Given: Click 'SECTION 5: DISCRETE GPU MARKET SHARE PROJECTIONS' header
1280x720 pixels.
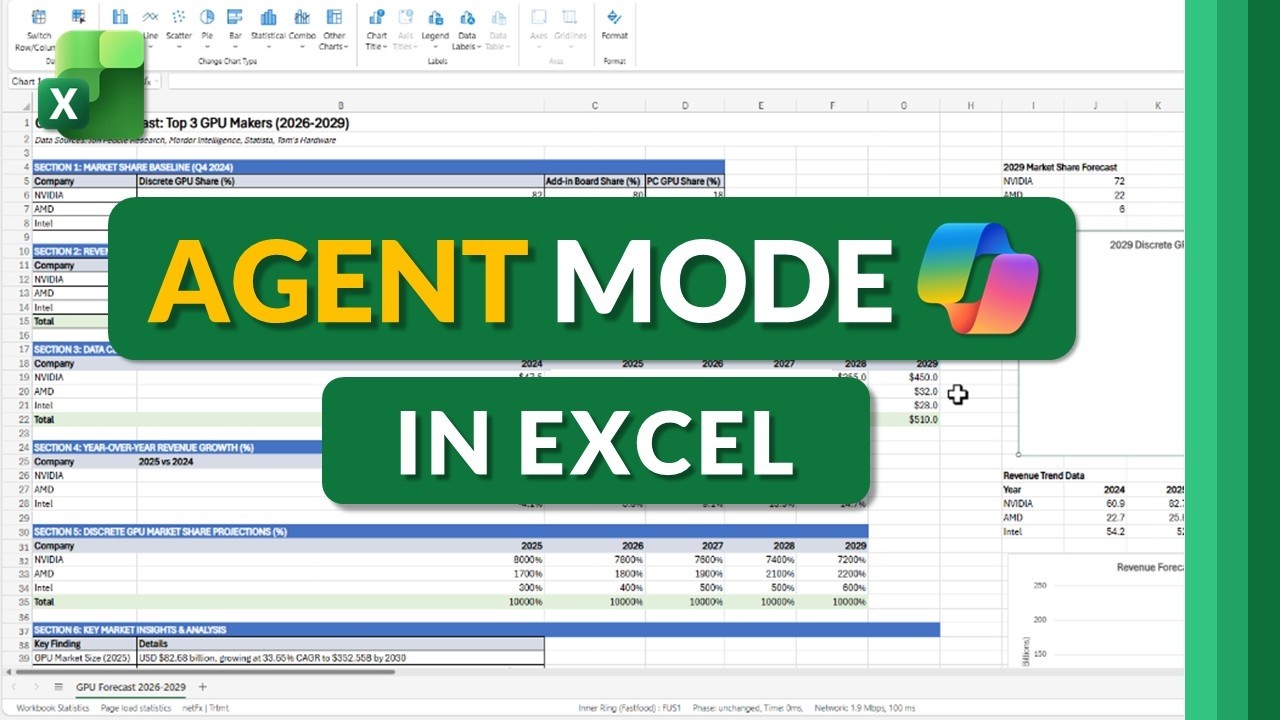Looking at the screenshot, I should pyautogui.click(x=450, y=532).
